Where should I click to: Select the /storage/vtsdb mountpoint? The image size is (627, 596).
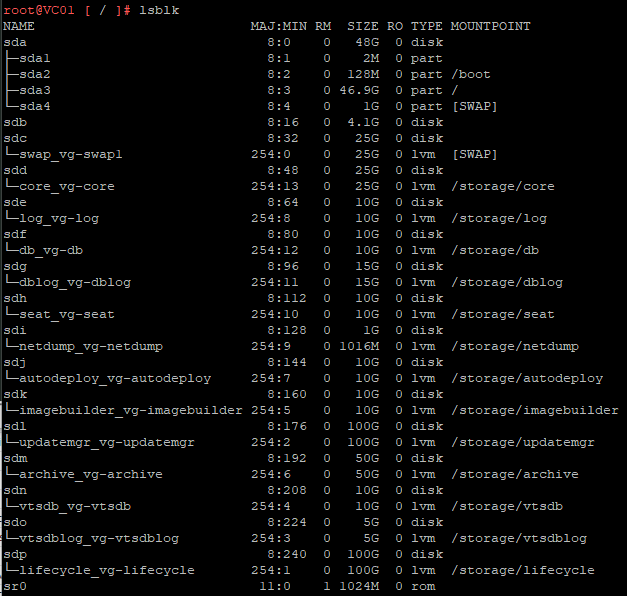point(507,506)
